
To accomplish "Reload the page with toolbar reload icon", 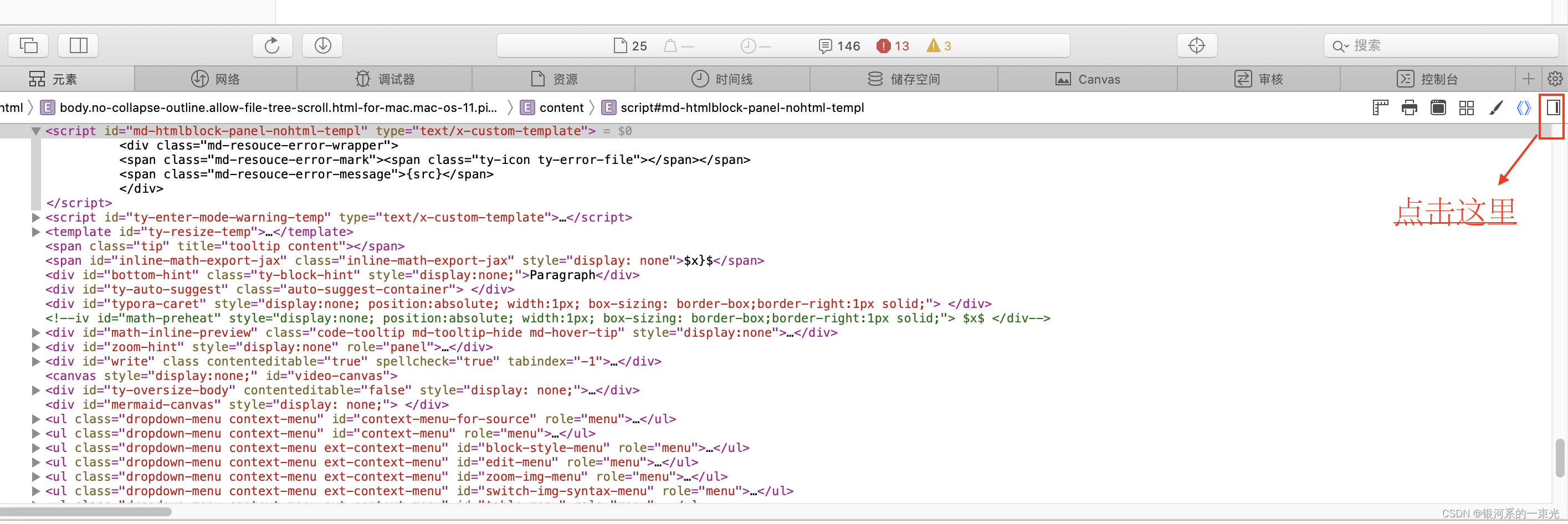I will tap(272, 45).
